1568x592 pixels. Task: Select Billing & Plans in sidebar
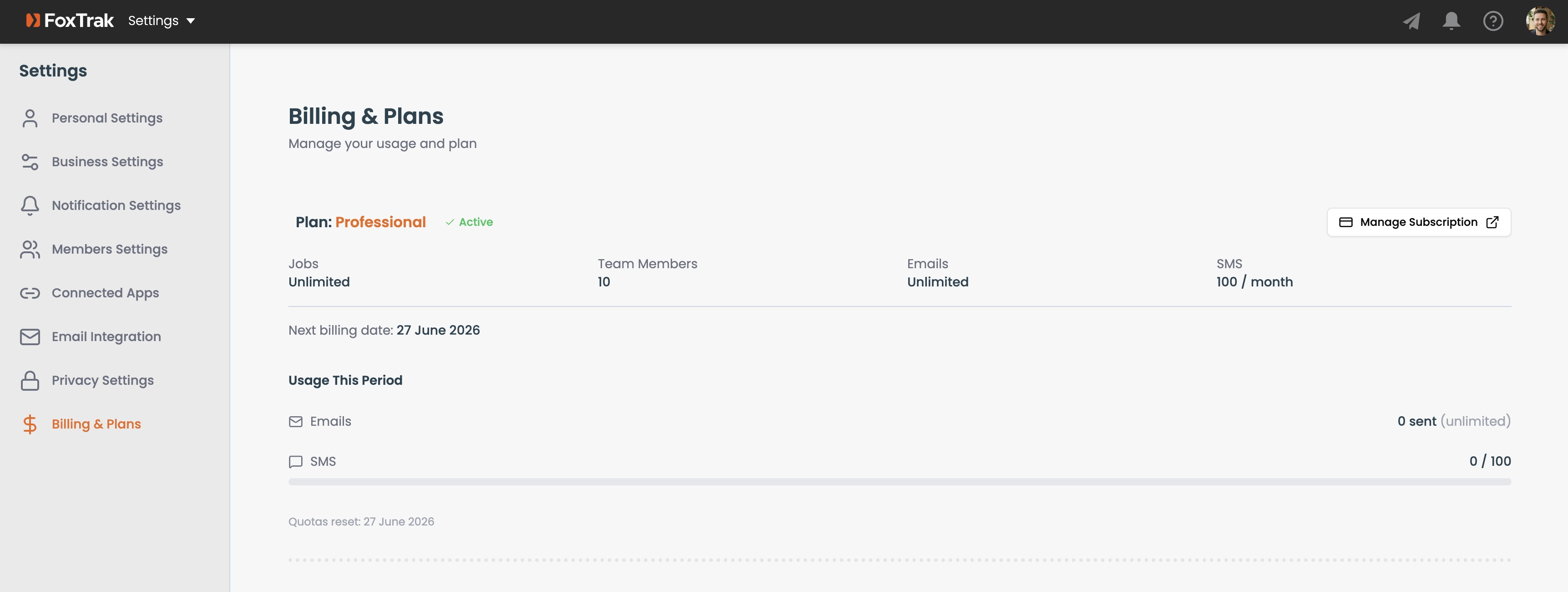(96, 424)
